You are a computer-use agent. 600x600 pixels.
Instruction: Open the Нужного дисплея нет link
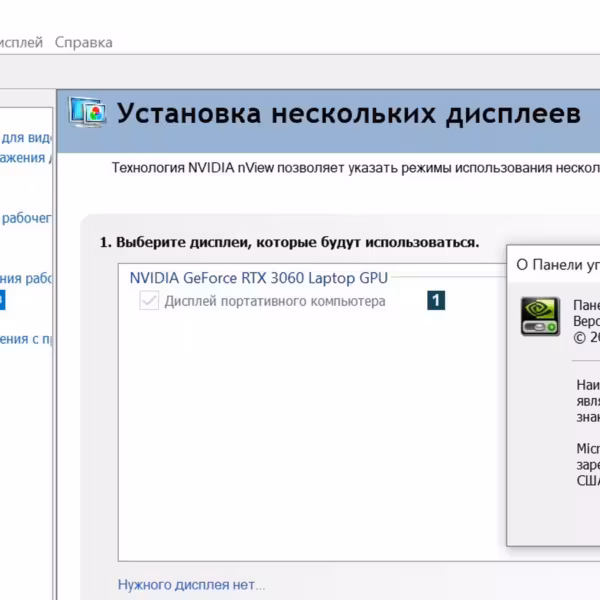191,585
